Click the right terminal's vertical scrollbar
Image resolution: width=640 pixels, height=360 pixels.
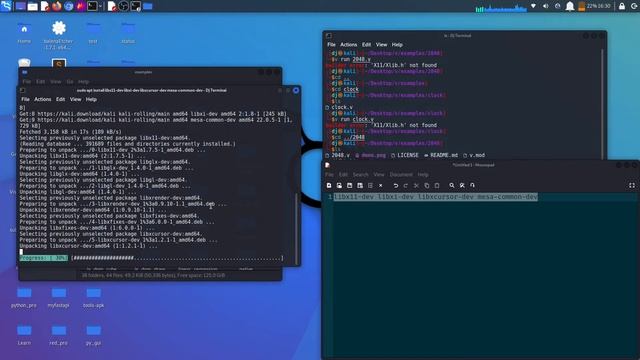602,104
